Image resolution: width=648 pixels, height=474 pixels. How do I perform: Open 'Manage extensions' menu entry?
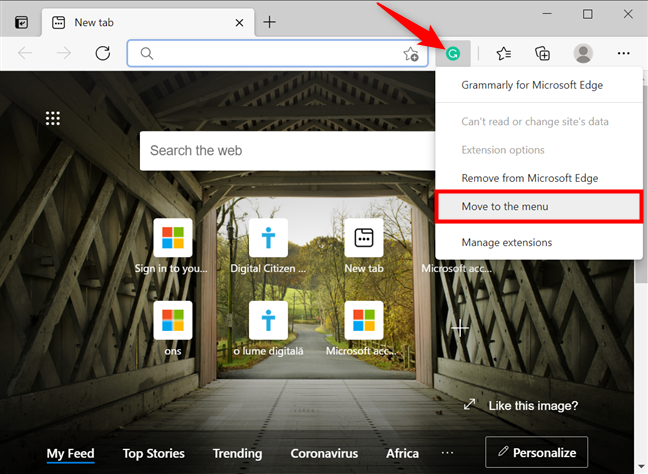coord(539,243)
